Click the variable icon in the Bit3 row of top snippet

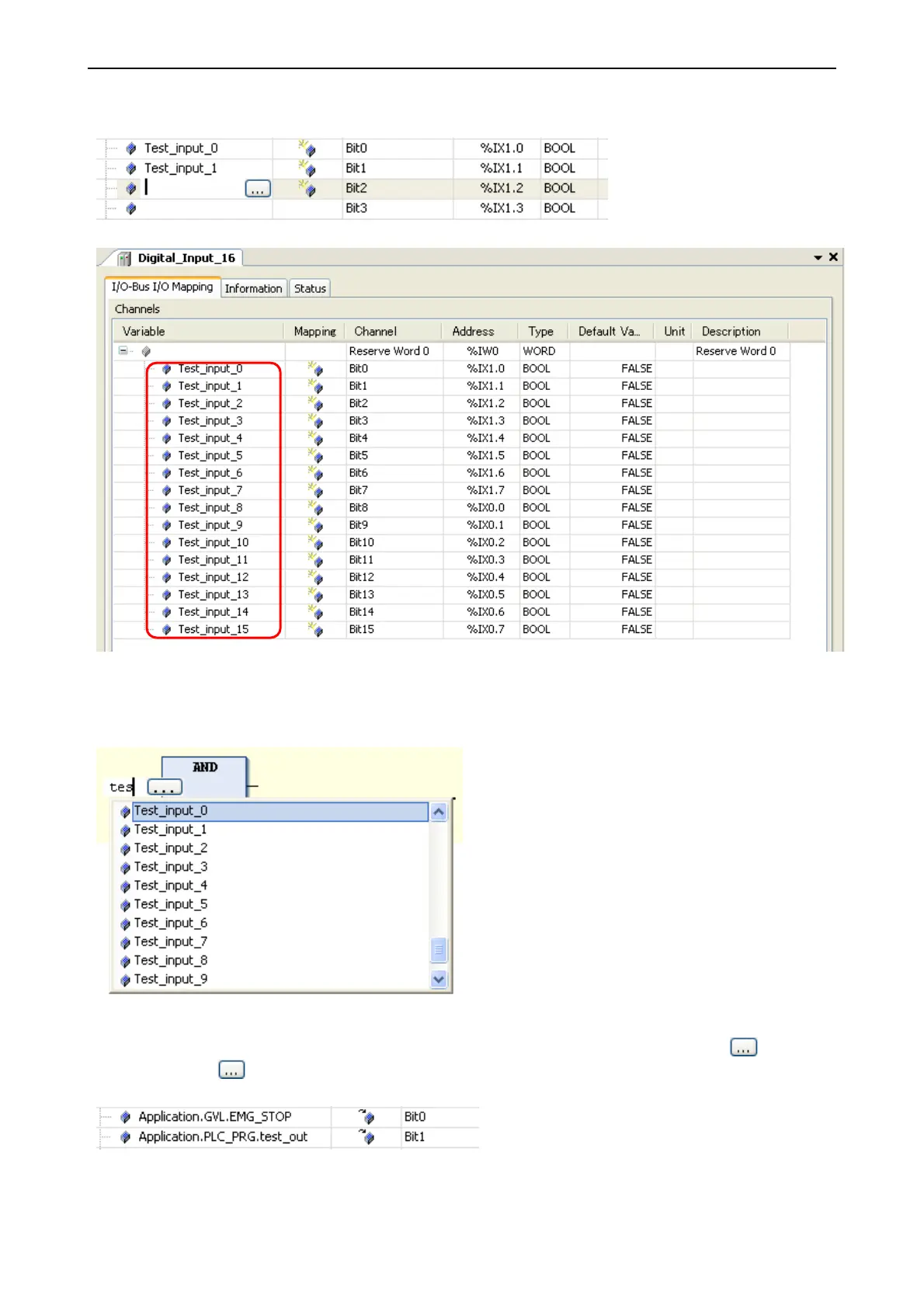[x=131, y=208]
